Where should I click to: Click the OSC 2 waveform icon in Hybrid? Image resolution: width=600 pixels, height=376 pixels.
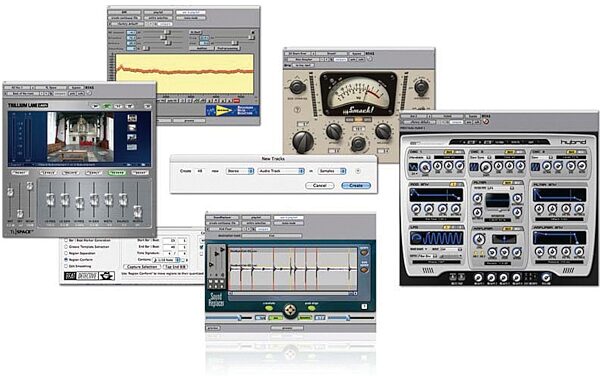point(474,167)
